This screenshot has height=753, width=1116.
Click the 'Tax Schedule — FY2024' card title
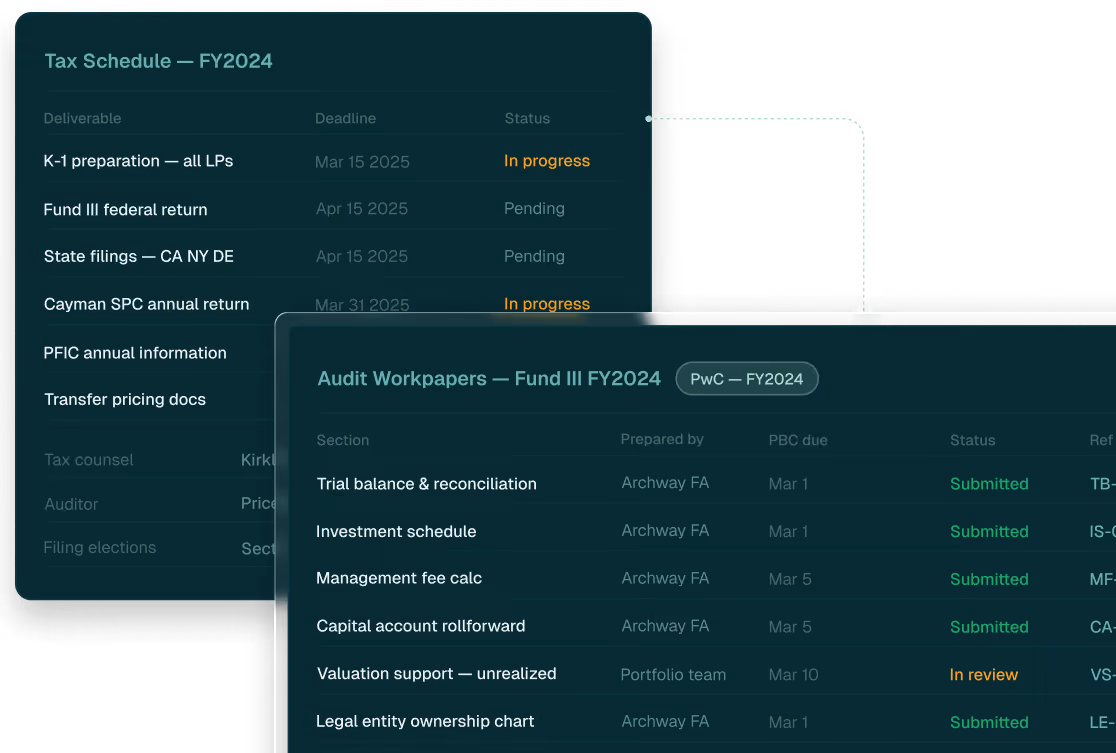click(x=158, y=61)
